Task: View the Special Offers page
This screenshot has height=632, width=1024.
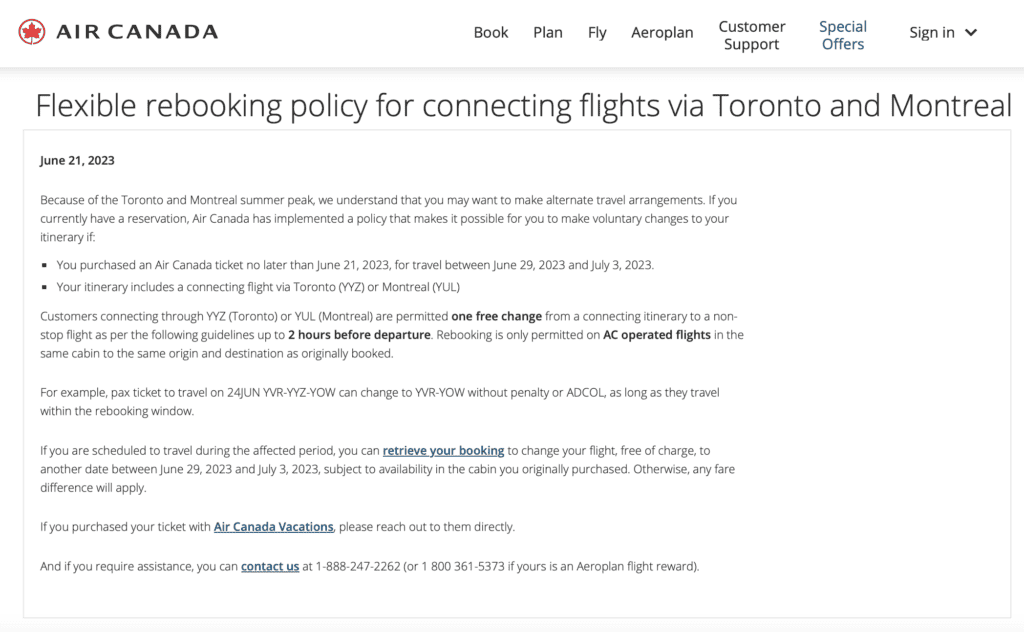Action: coord(843,35)
